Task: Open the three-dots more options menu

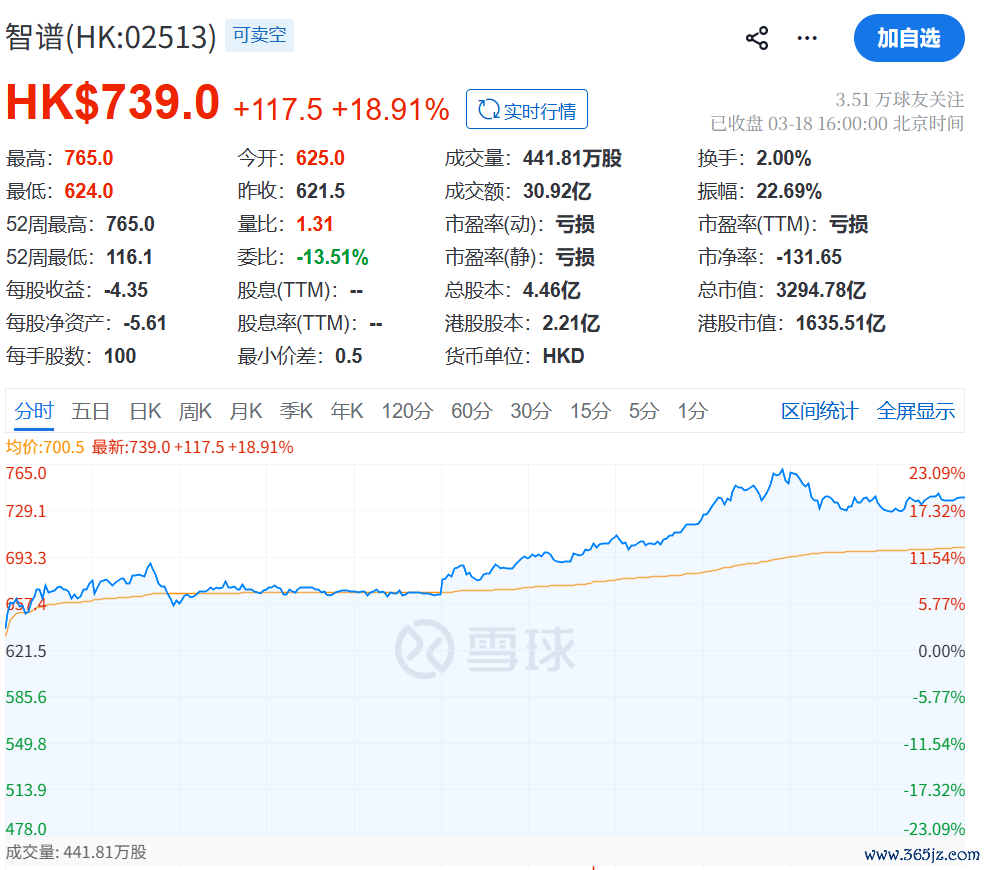Action: pos(807,39)
